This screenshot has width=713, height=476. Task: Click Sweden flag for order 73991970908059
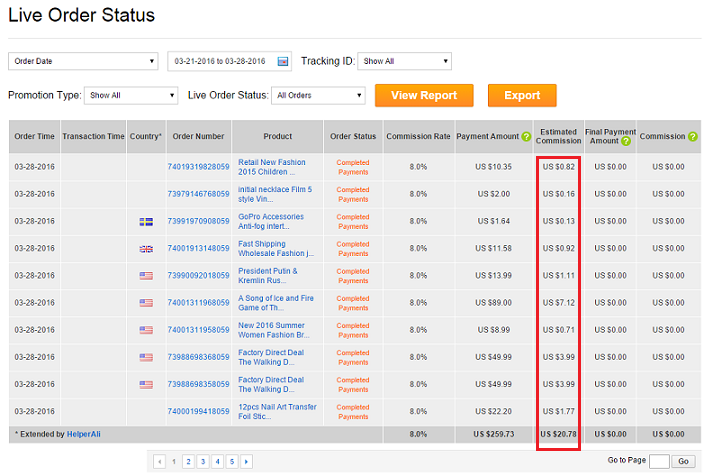146,222
